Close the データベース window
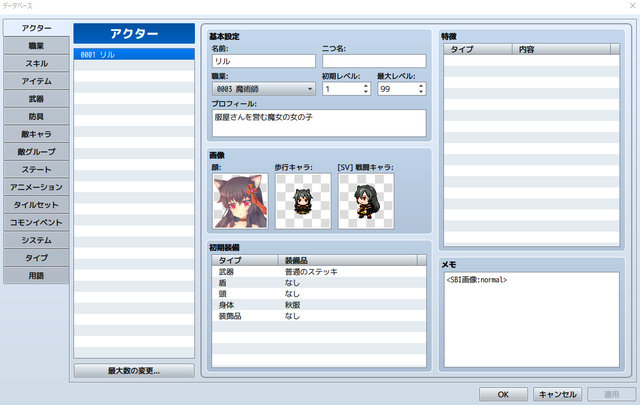The width and height of the screenshot is (640, 405). (632, 5)
